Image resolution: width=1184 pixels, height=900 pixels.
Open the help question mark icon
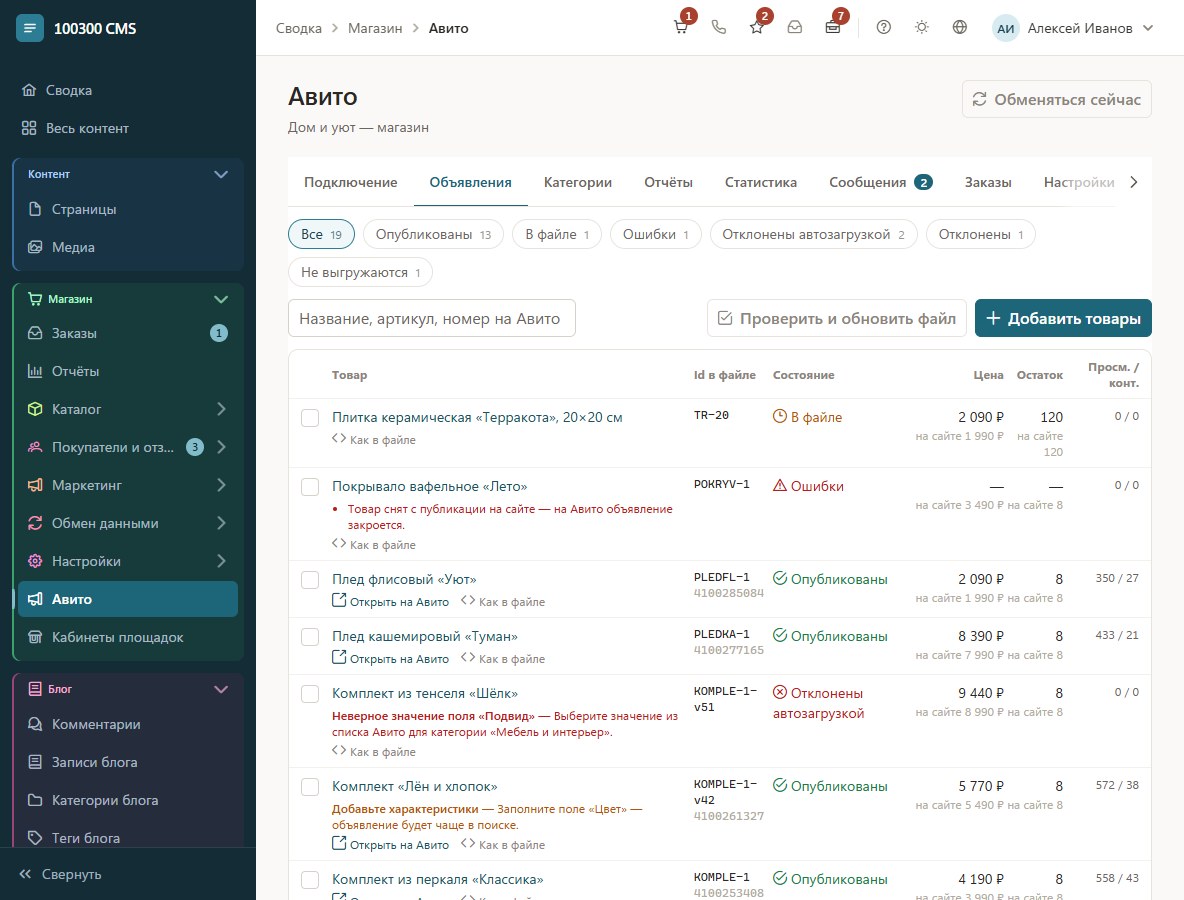[883, 28]
